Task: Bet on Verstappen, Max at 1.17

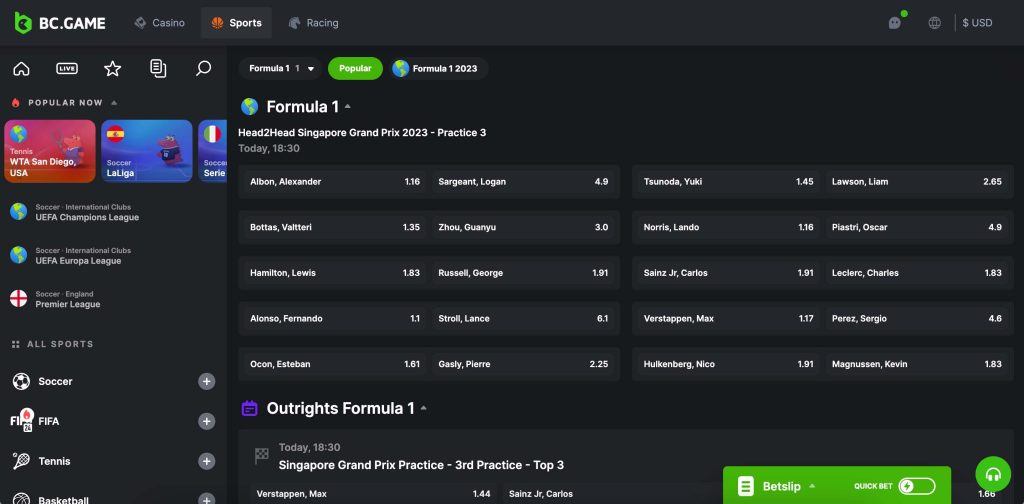Action: [x=728, y=319]
